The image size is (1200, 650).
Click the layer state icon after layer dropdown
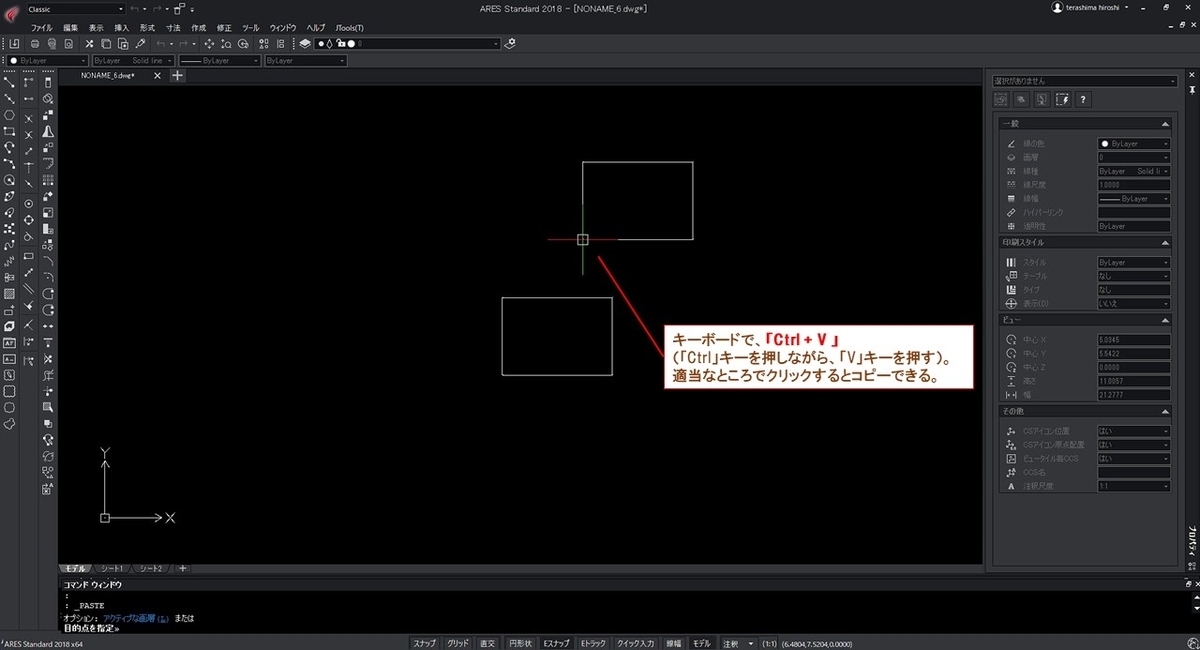pyautogui.click(x=510, y=44)
